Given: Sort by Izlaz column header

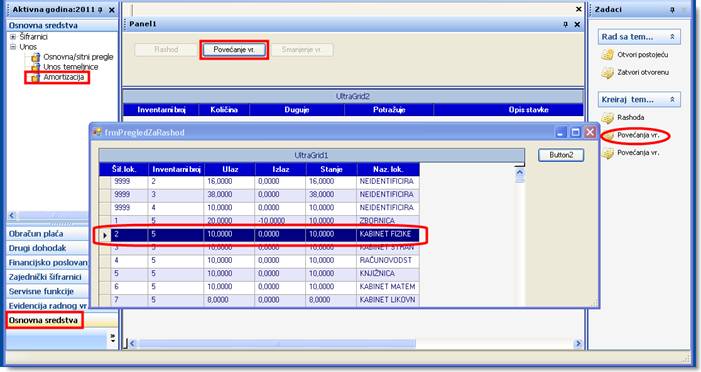Looking at the screenshot, I should pyautogui.click(x=281, y=169).
